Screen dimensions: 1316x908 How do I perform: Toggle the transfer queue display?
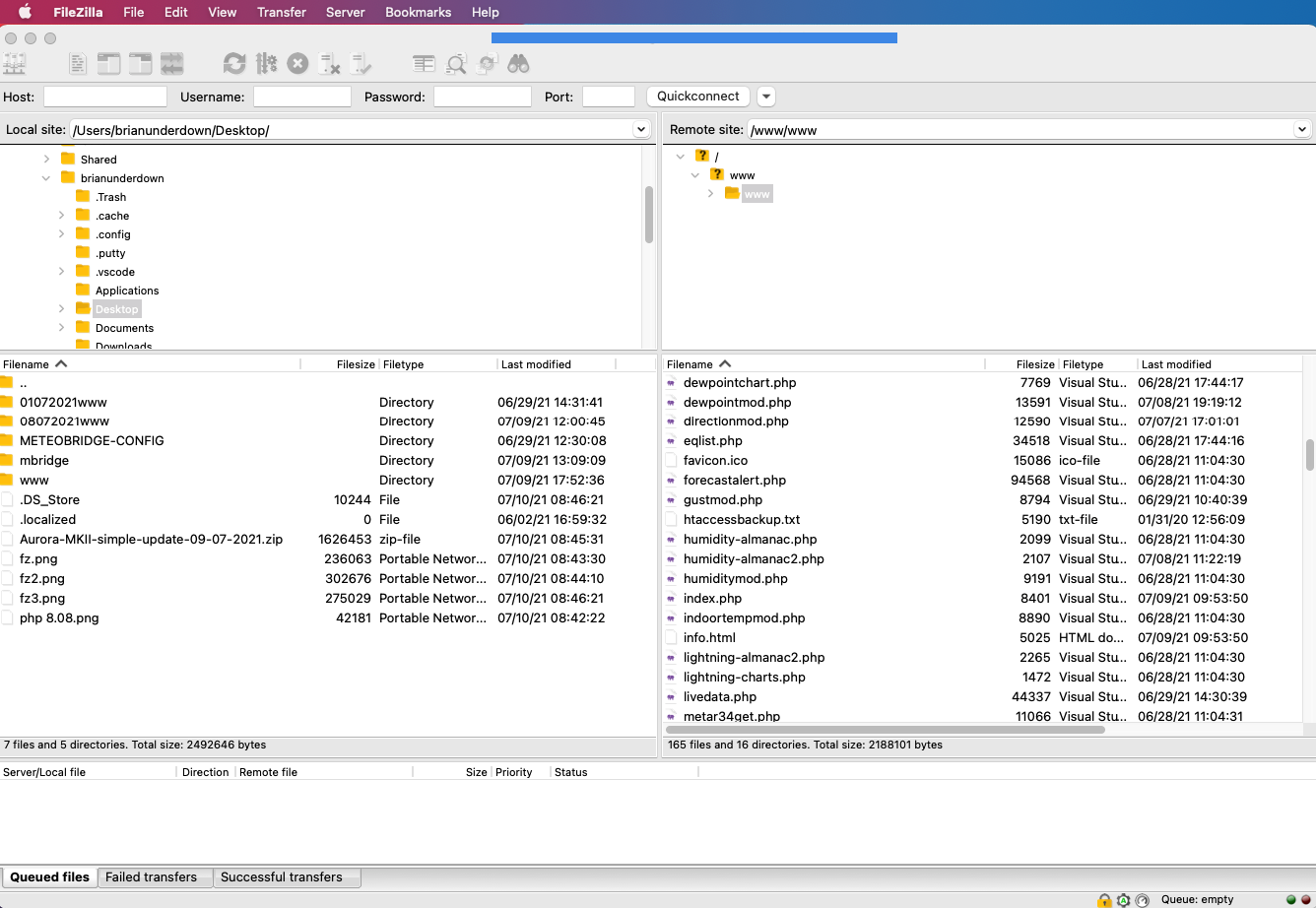coord(172,64)
